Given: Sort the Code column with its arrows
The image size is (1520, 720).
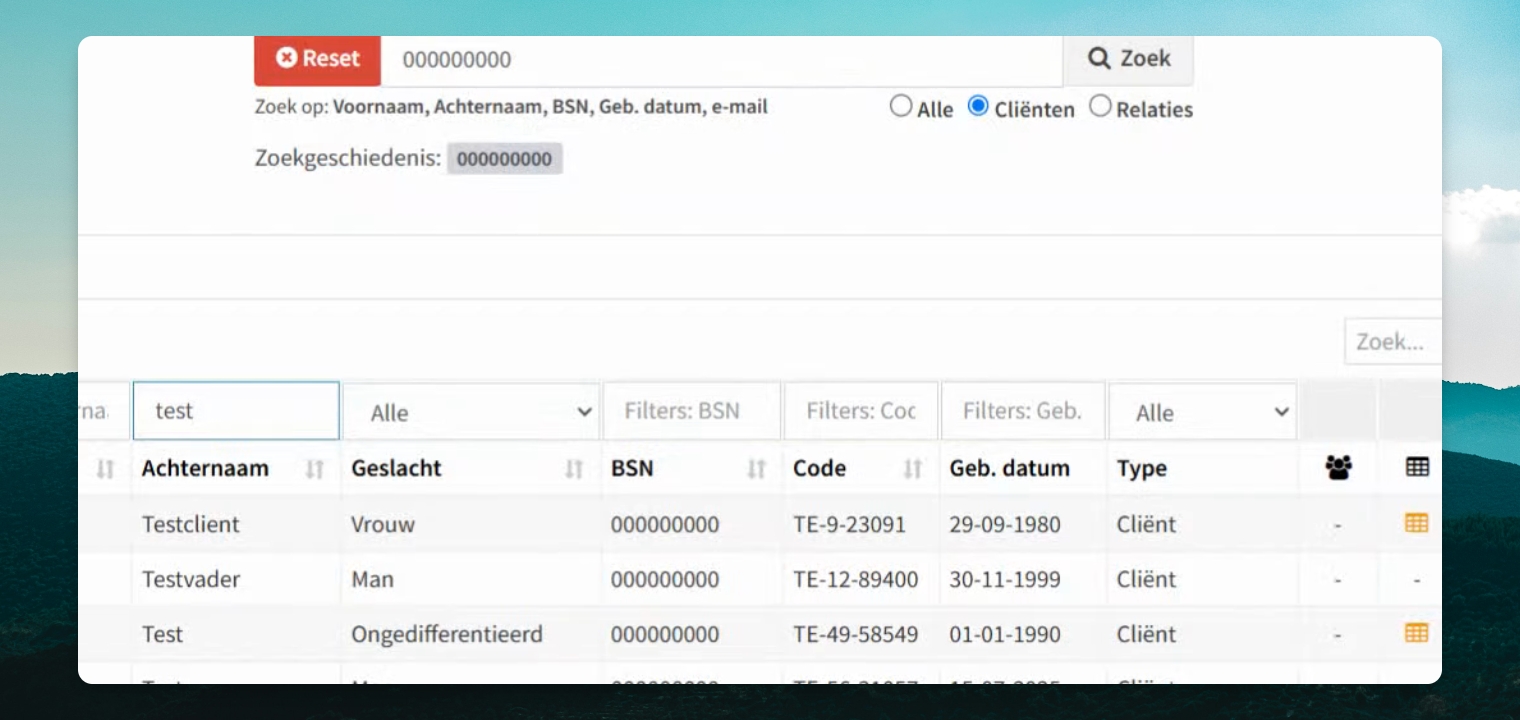Looking at the screenshot, I should click(913, 469).
